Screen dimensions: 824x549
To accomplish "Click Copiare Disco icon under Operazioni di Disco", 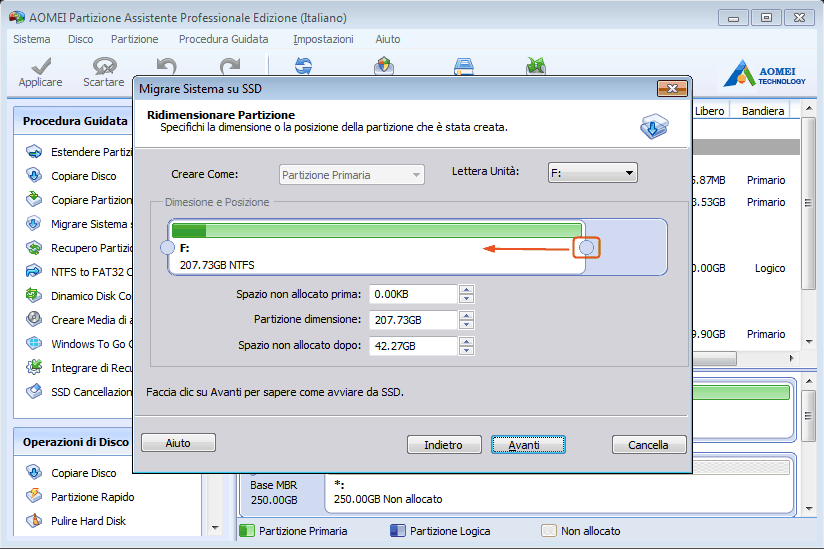I will pyautogui.click(x=34, y=473).
